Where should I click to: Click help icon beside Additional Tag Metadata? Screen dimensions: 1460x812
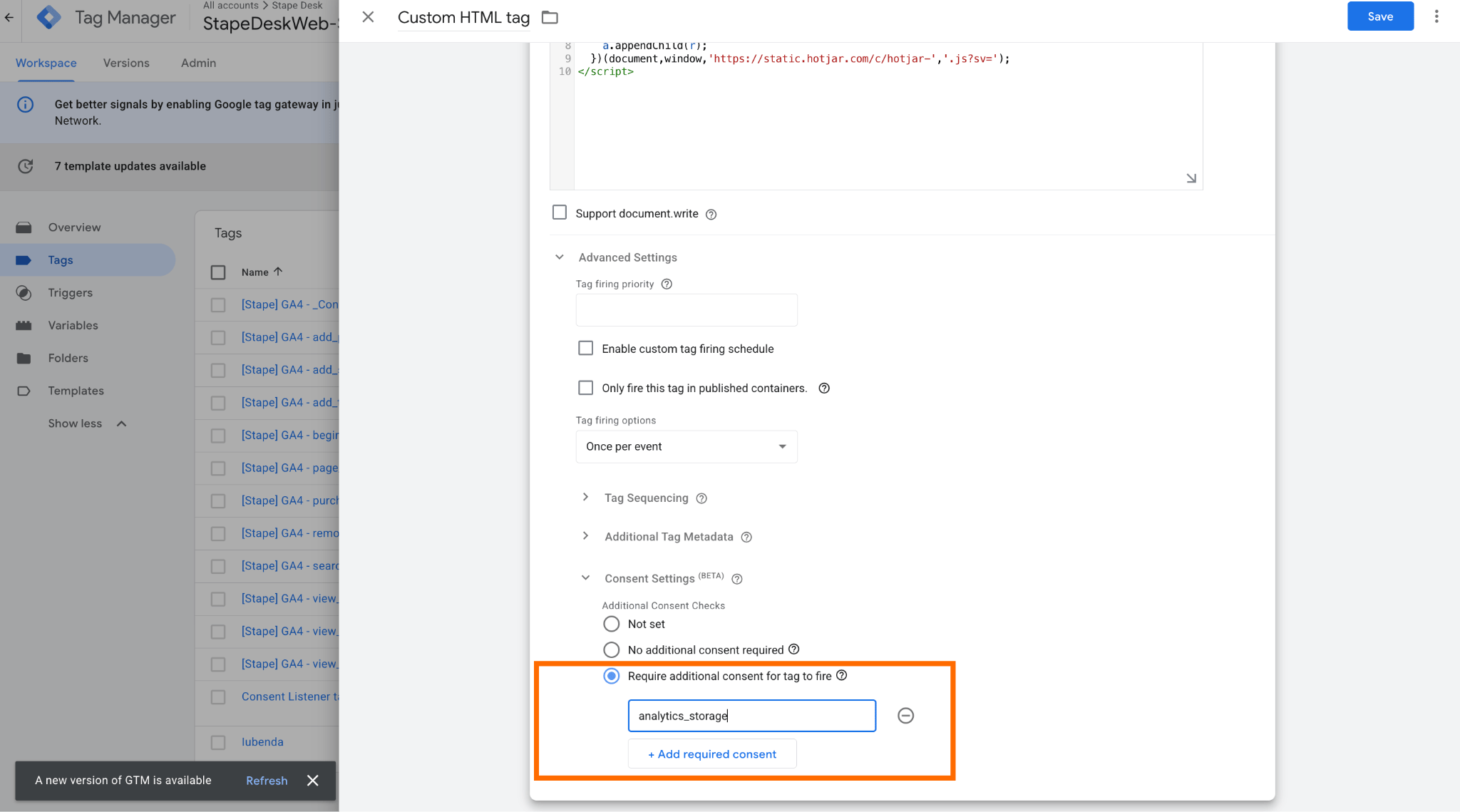746,537
